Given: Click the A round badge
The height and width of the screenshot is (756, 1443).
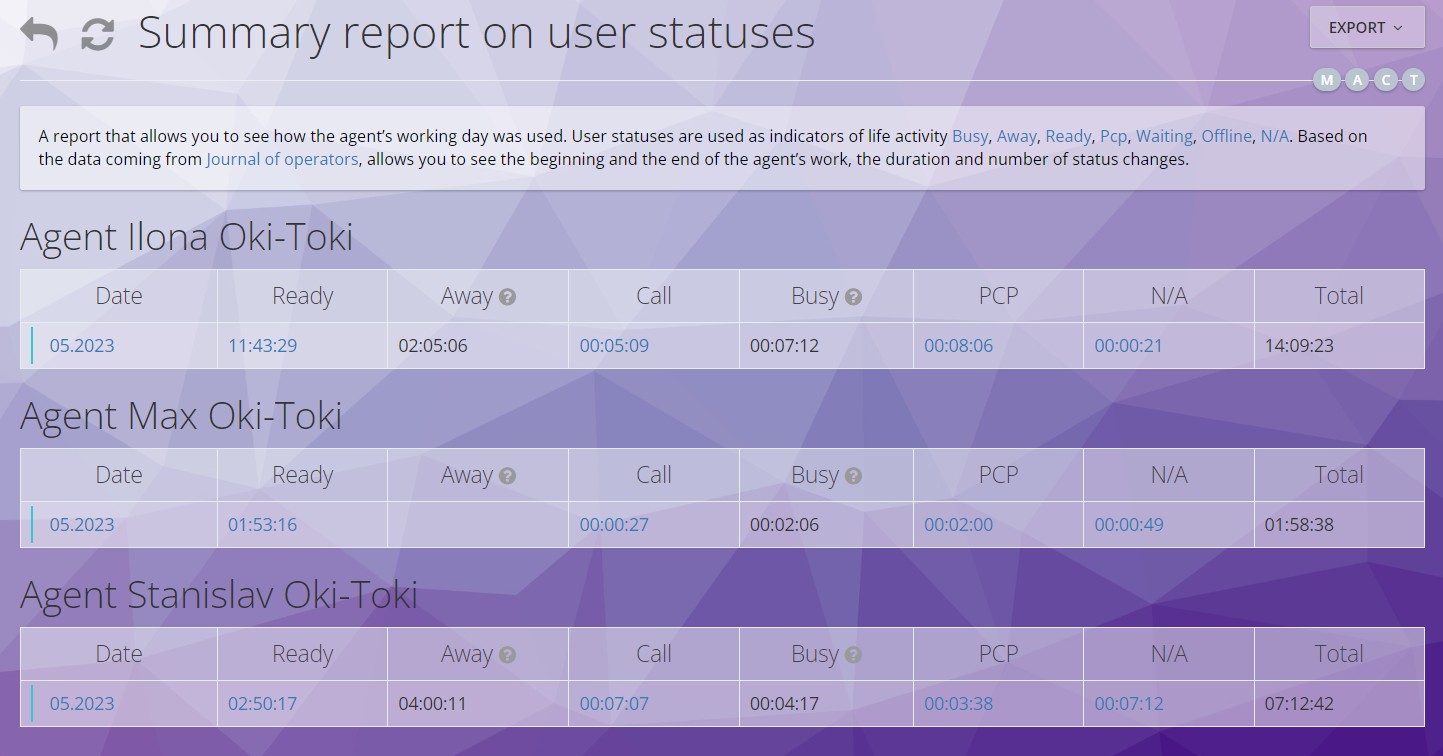Looking at the screenshot, I should coord(1356,80).
